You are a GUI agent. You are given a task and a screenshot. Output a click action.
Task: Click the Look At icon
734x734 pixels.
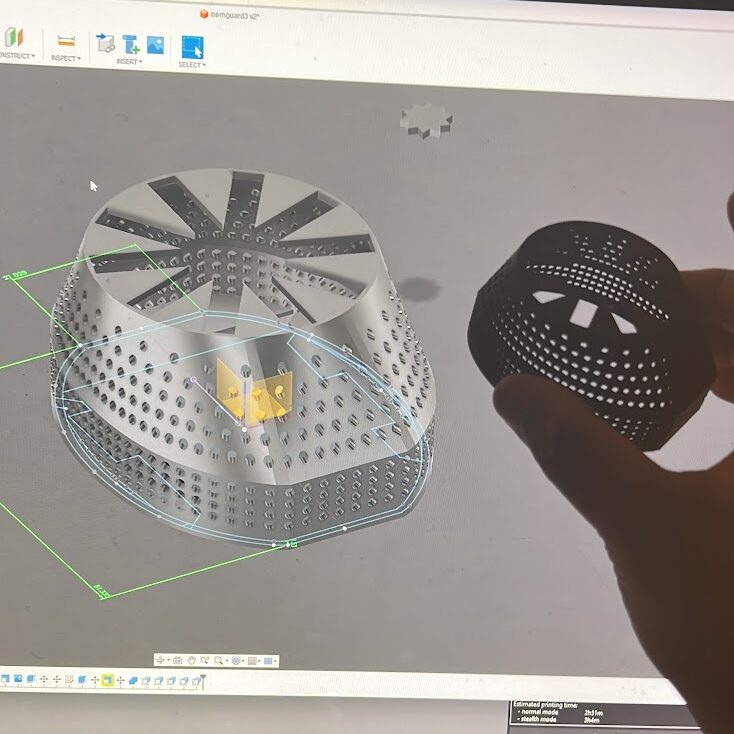coord(177,660)
